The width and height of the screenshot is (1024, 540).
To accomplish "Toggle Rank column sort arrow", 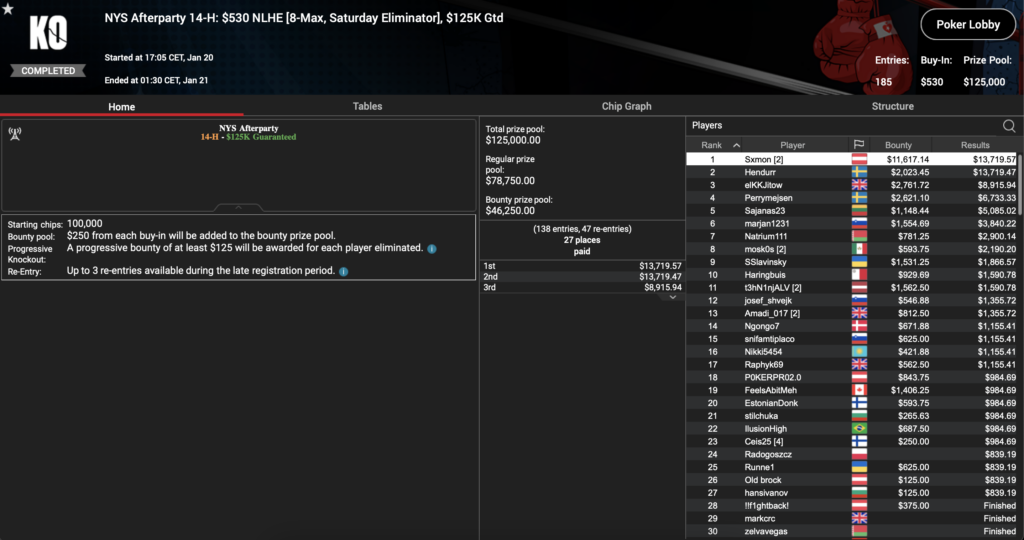I will point(737,145).
